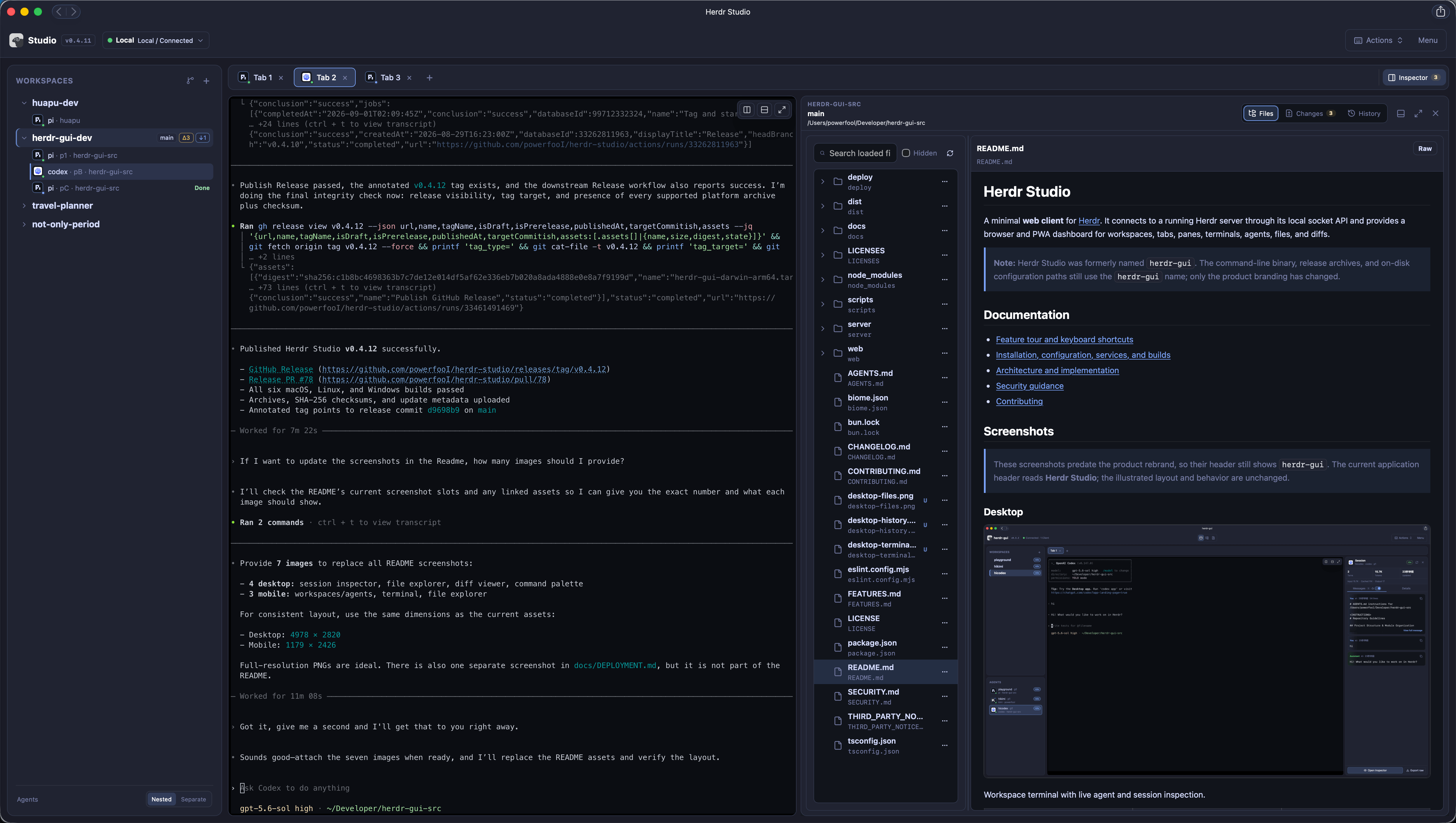The image size is (1456, 823).
Task: Close Tab 1
Action: click(x=281, y=78)
